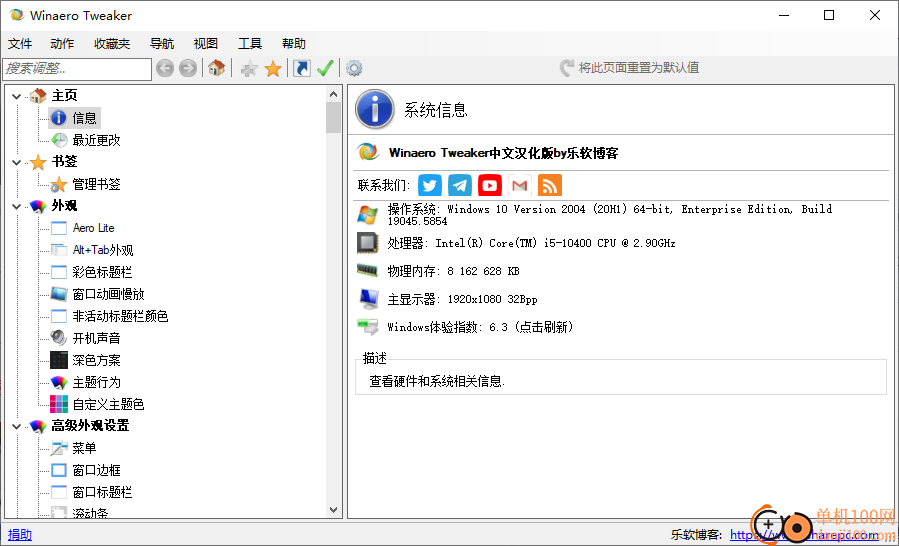Viewport: 899px width, 546px height.
Task: Click the large blue system info icon
Action: [375, 109]
